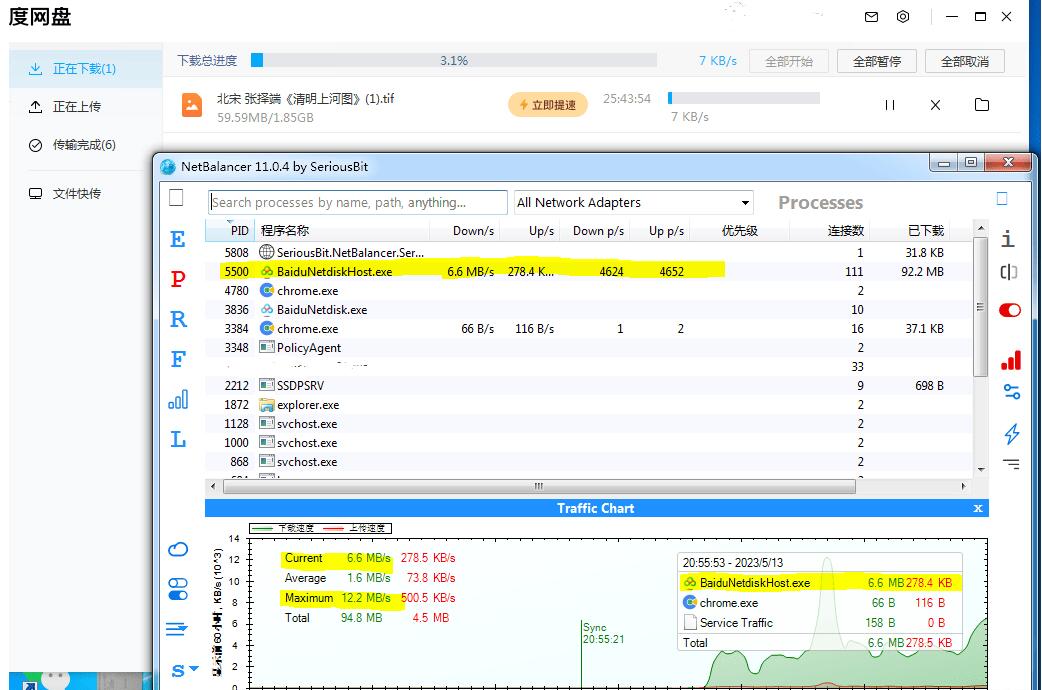Sort processes by the PID column header
Viewport: 1042px width, 690px height.
[x=228, y=231]
